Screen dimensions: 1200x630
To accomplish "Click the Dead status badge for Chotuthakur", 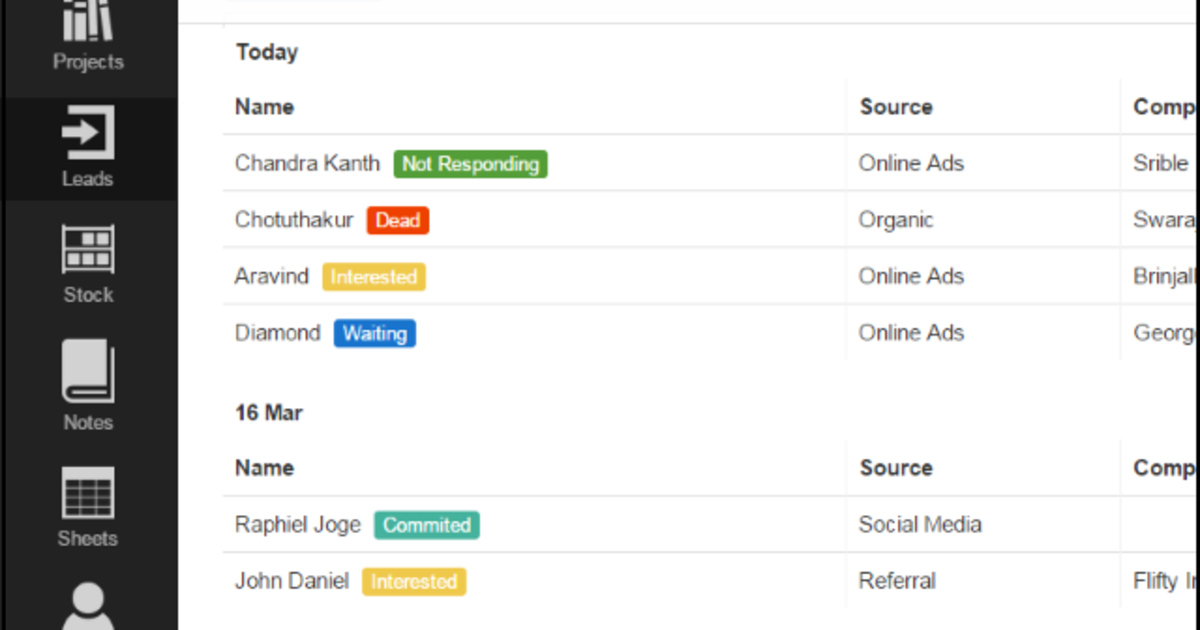I will [397, 220].
